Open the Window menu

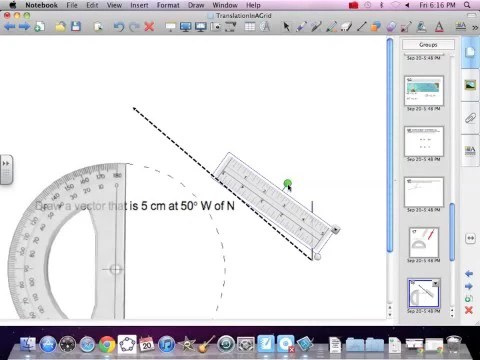(x=225, y=5)
